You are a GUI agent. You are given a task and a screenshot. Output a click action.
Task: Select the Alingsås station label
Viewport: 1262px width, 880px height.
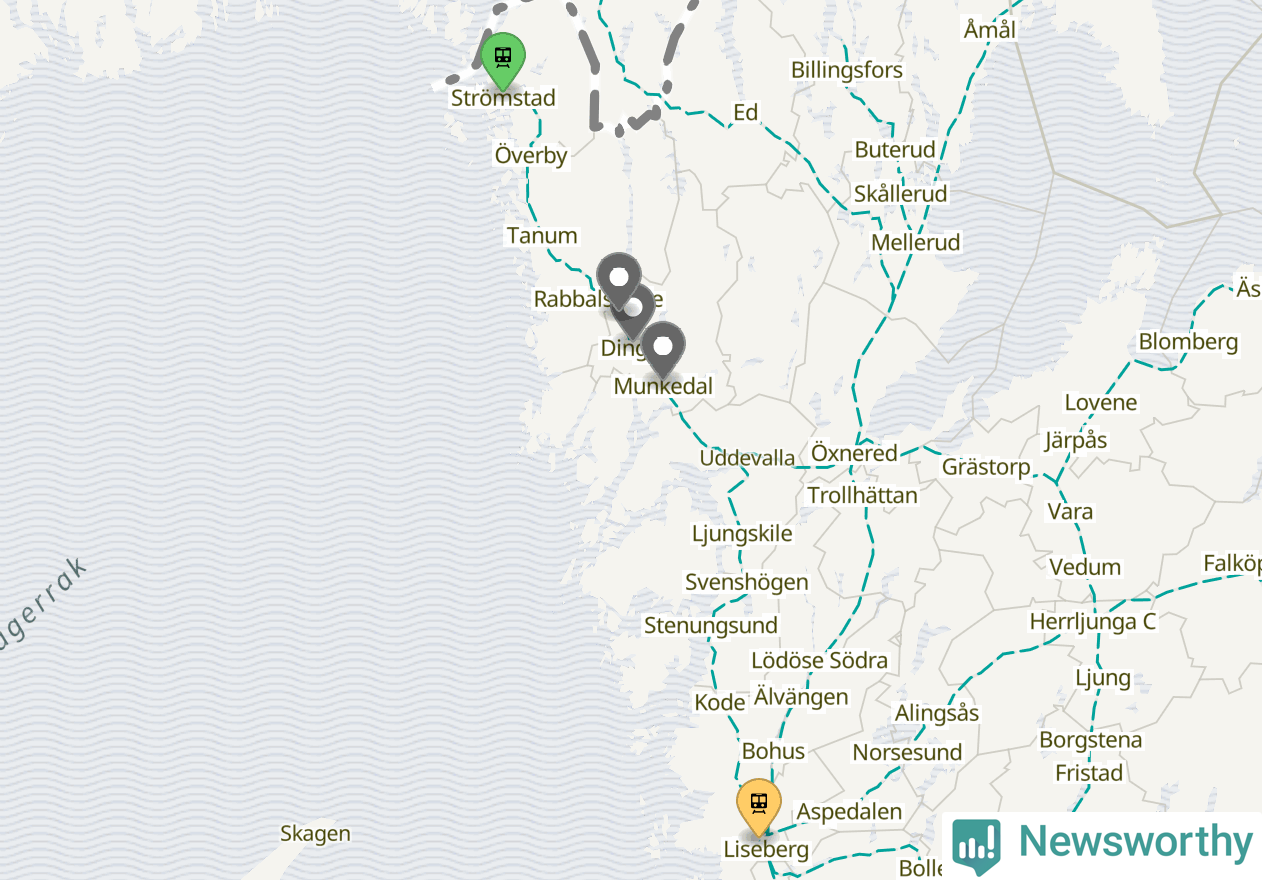[x=937, y=714]
